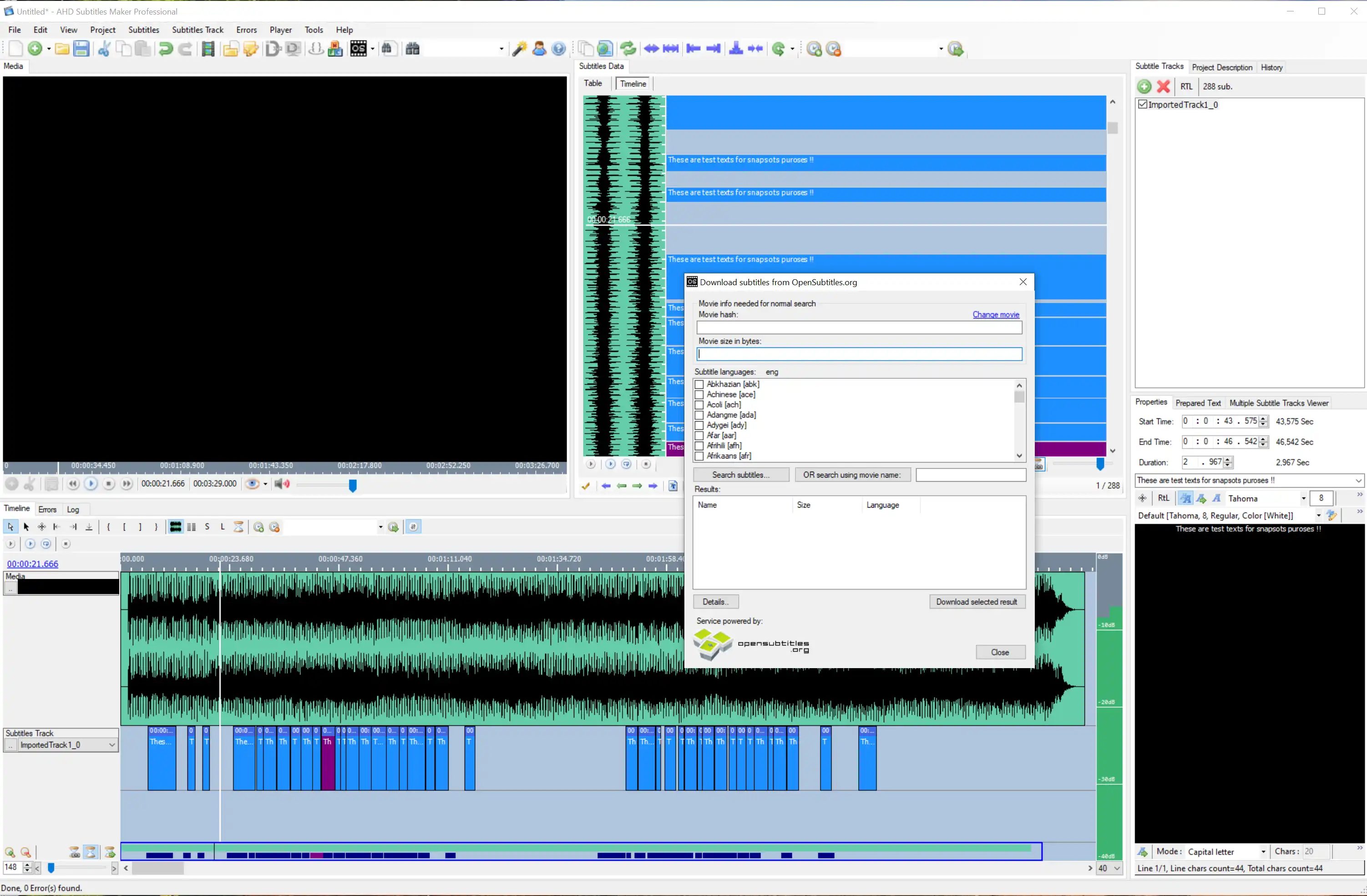Click the OpenSubtitles OS film icon
This screenshot has height=896, width=1367.
(x=359, y=49)
